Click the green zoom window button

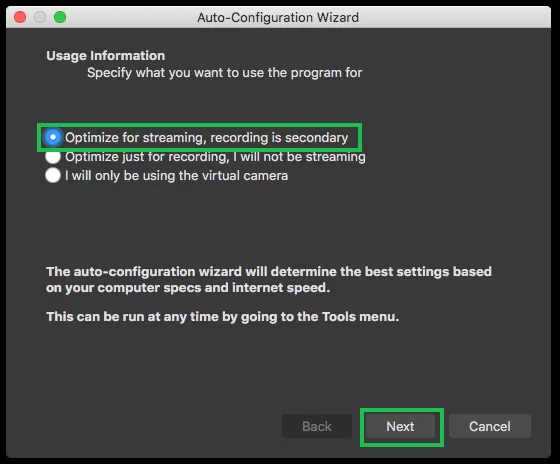[60, 17]
